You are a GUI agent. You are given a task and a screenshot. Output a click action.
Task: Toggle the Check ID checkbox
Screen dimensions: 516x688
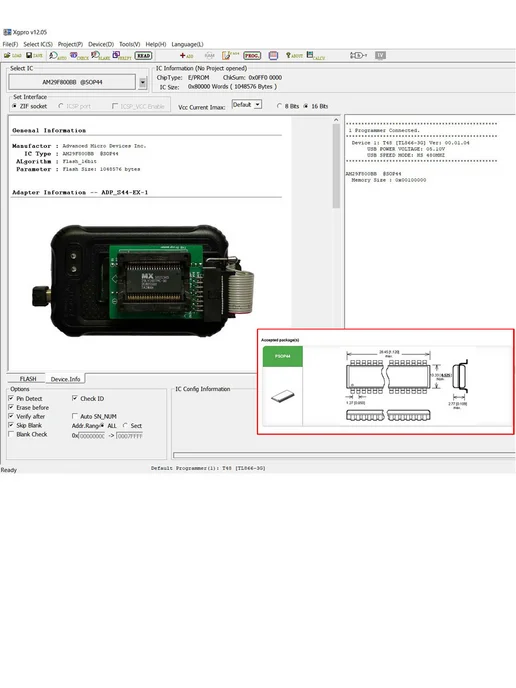click(75, 398)
